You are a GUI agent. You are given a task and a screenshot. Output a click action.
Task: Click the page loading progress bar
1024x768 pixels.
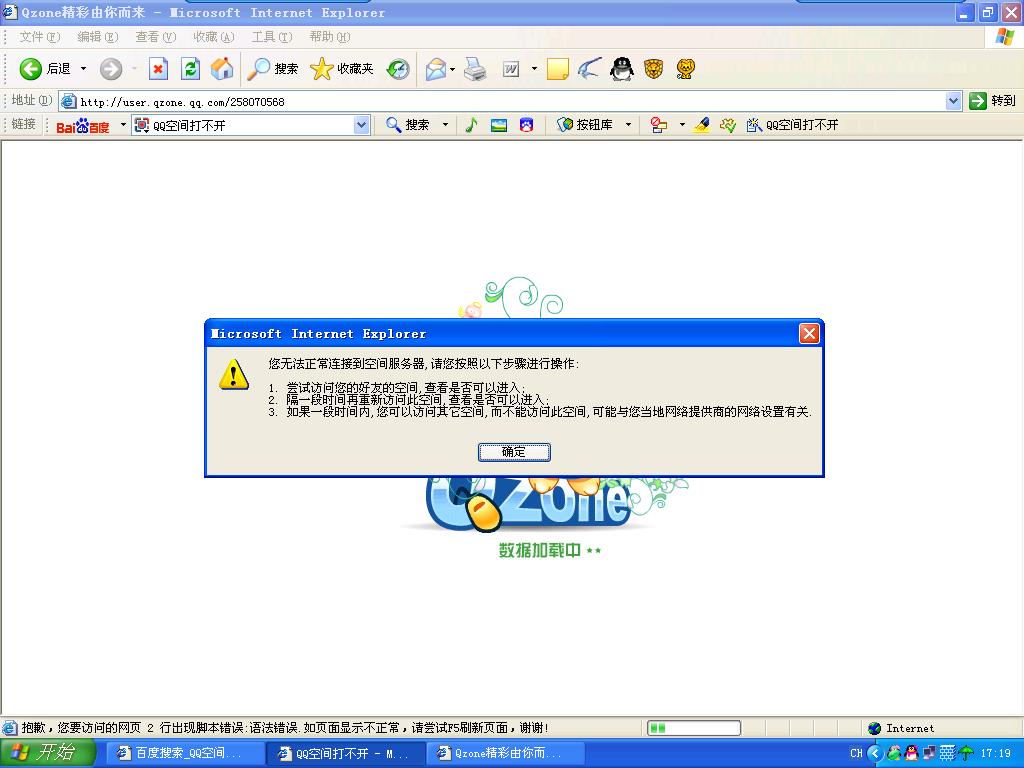[694, 728]
